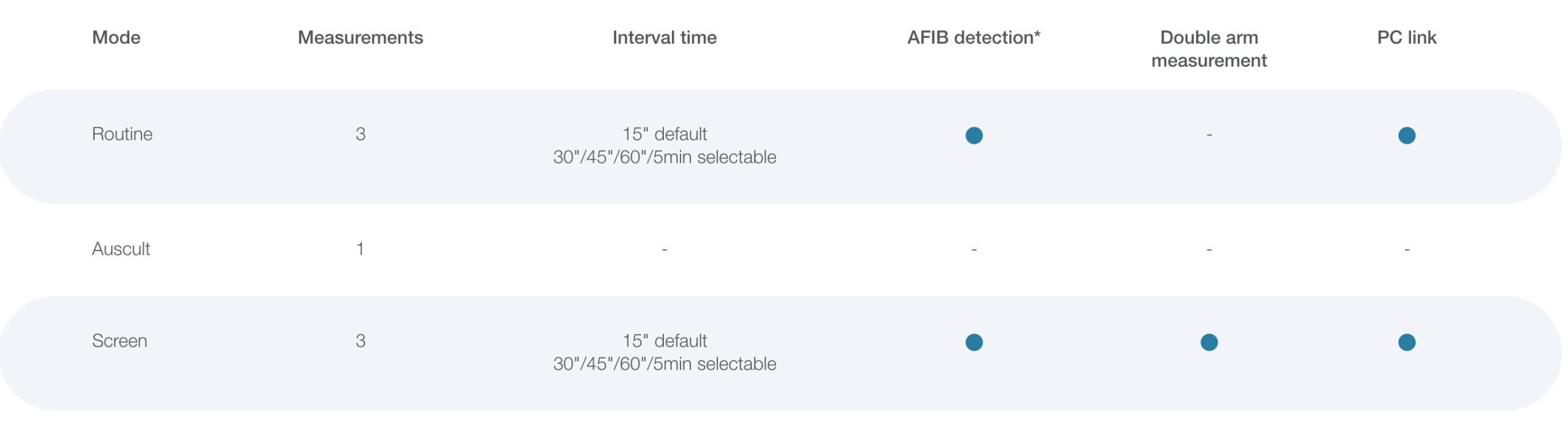Click the PC link column header
Viewport: 1568px width, 436px height.
point(1406,37)
